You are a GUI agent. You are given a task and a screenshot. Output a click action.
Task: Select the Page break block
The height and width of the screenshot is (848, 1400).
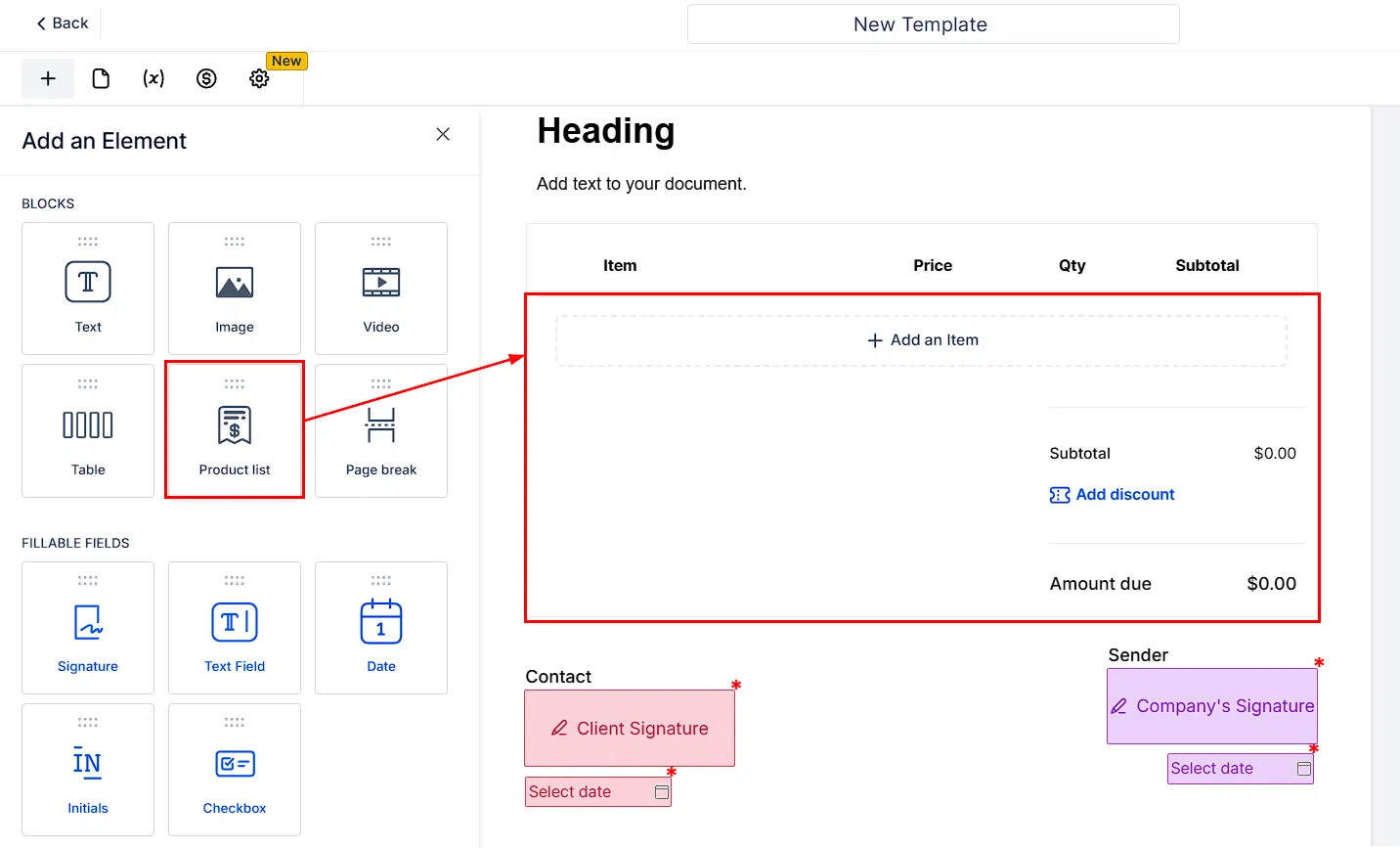[x=381, y=430]
